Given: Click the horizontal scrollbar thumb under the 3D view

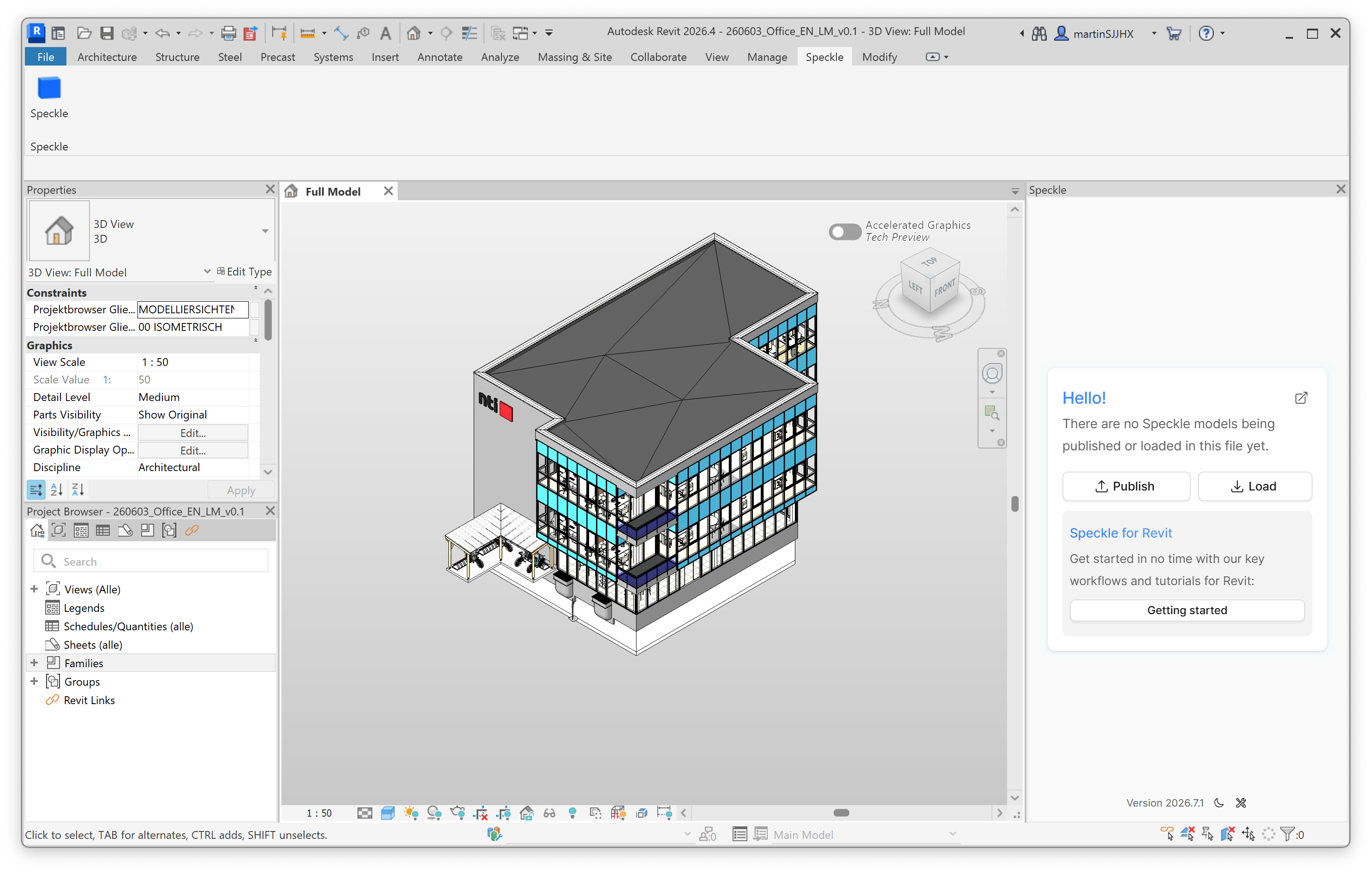Looking at the screenshot, I should (841, 813).
